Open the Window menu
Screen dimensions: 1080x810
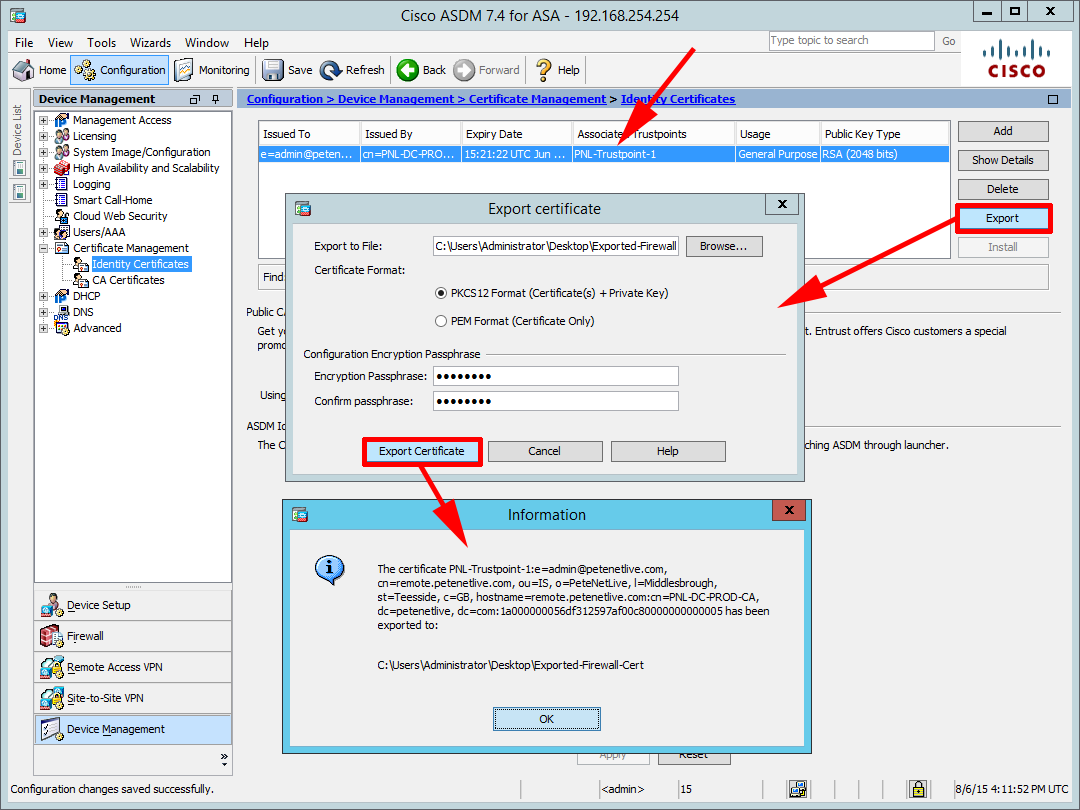point(207,43)
